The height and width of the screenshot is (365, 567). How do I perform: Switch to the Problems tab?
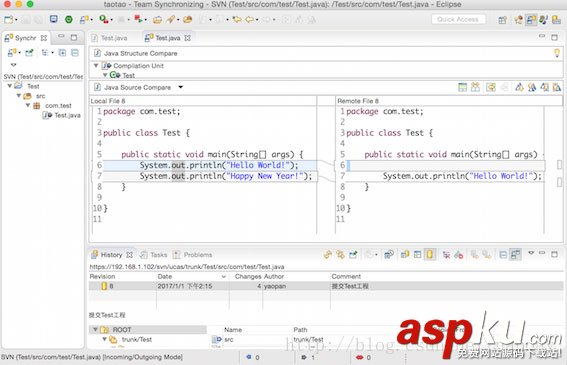point(193,255)
